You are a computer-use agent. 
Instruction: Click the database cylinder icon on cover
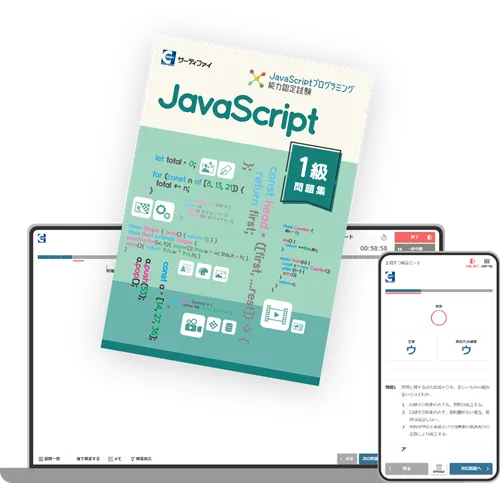tap(229, 327)
